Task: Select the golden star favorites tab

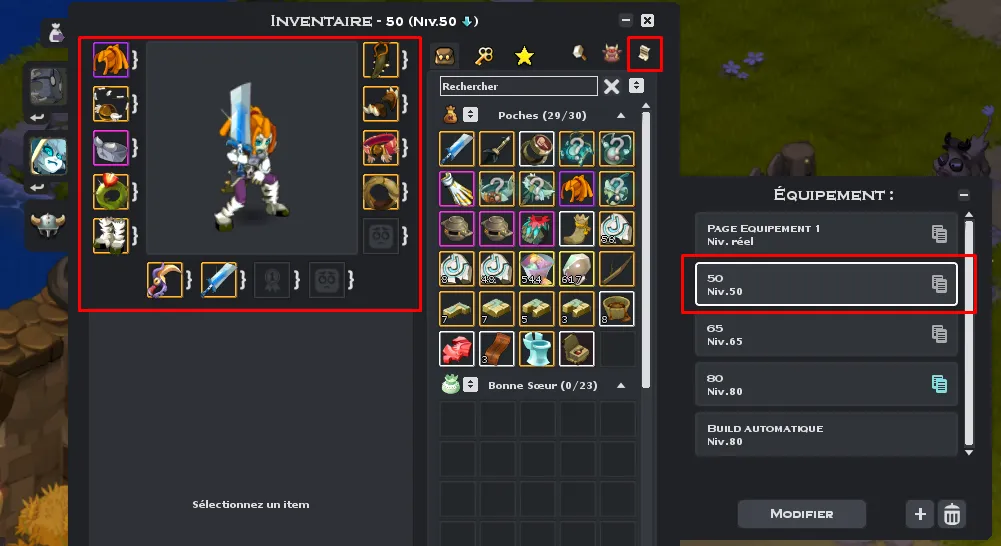Action: coord(524,56)
